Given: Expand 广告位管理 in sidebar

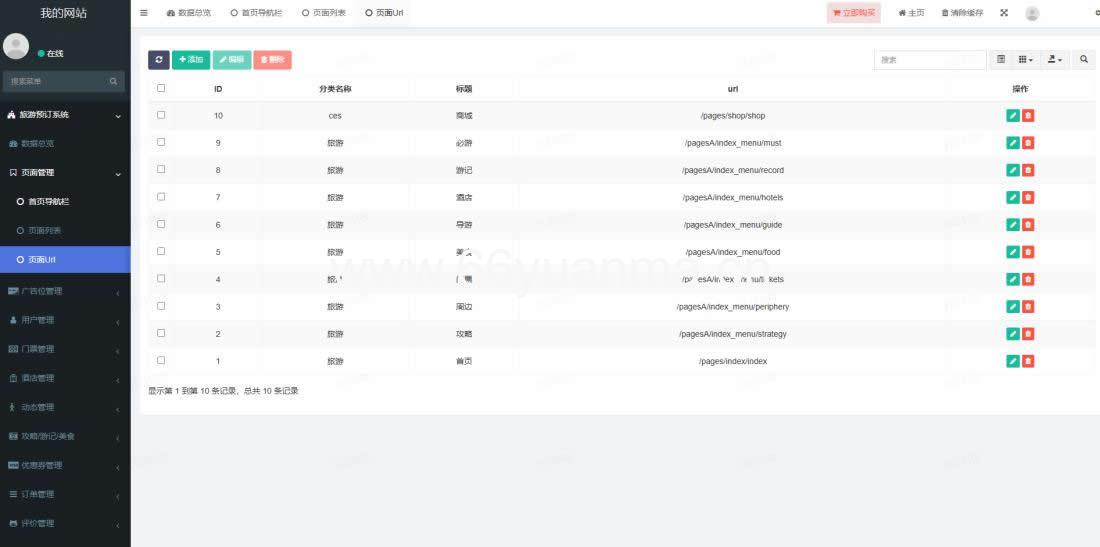Looking at the screenshot, I should tap(65, 291).
